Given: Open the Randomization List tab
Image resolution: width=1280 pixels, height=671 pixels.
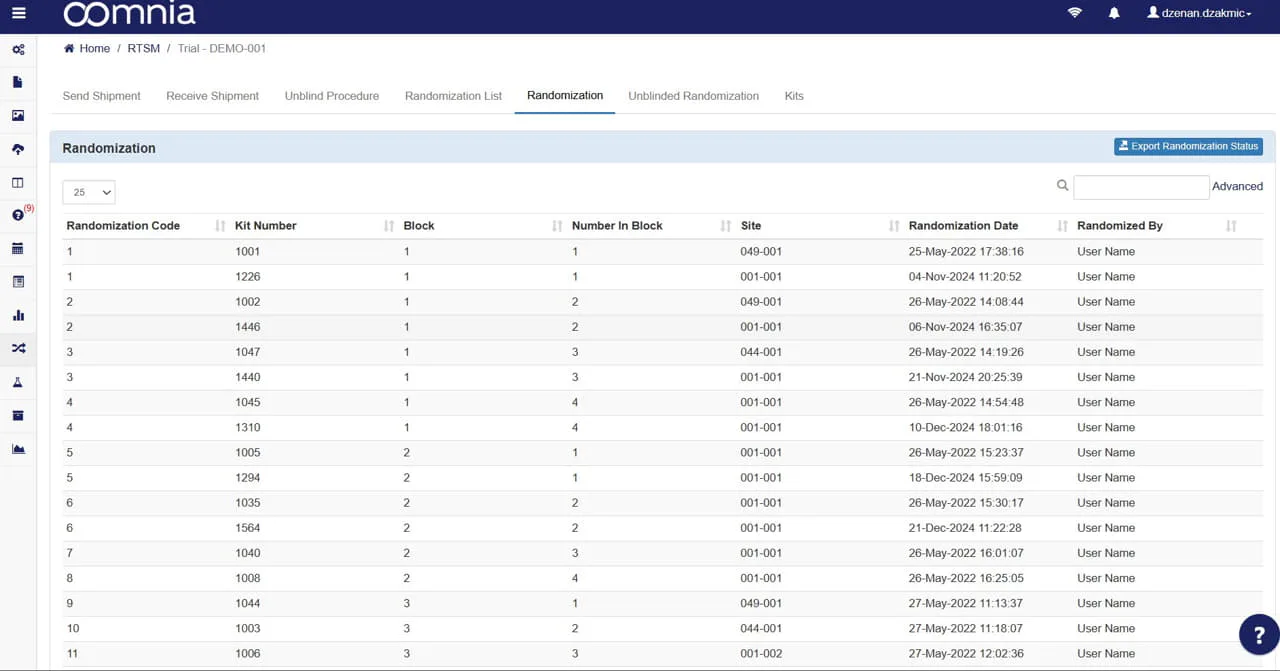Looking at the screenshot, I should [x=454, y=96].
